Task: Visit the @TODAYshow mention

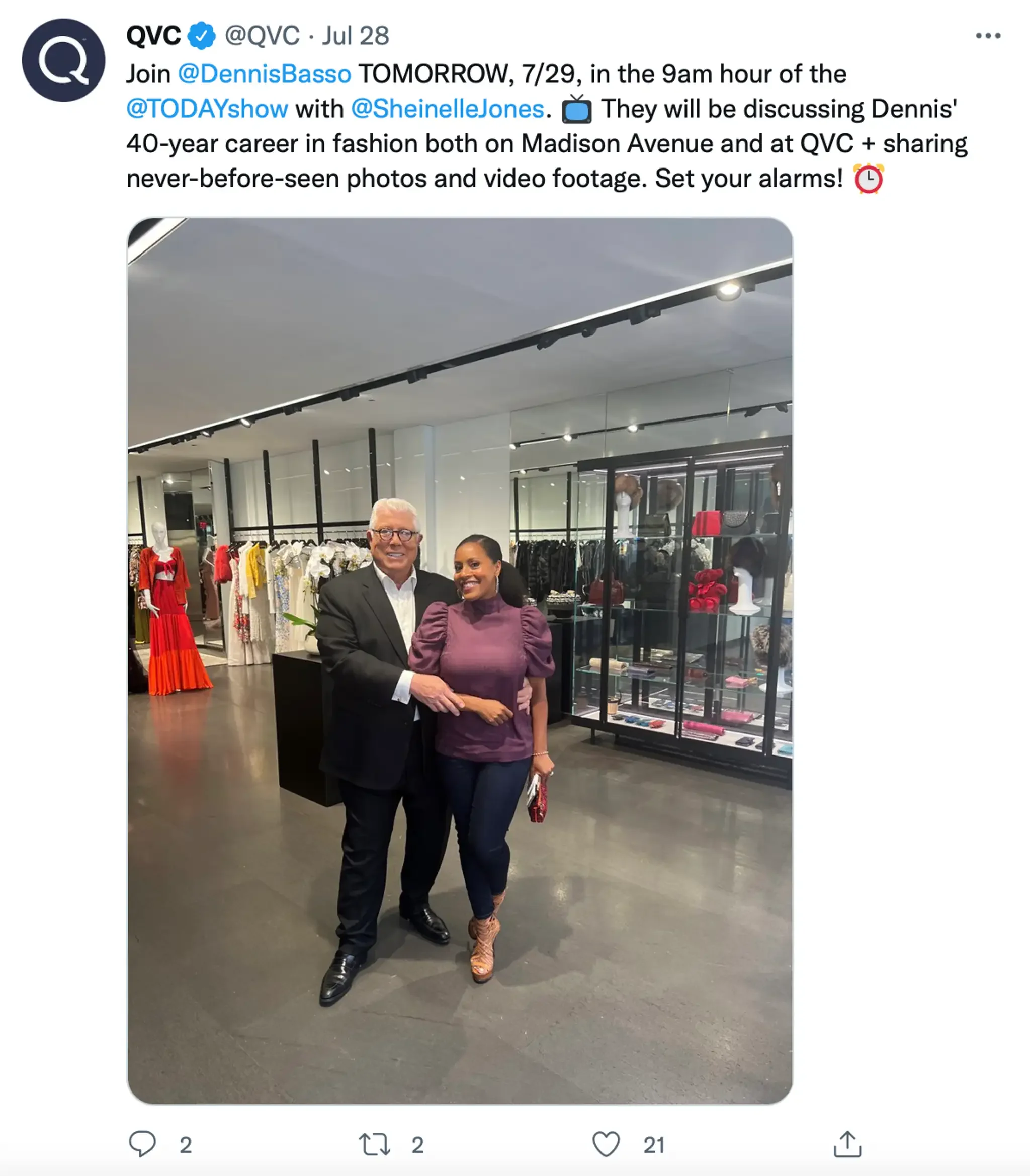Action: (207, 109)
